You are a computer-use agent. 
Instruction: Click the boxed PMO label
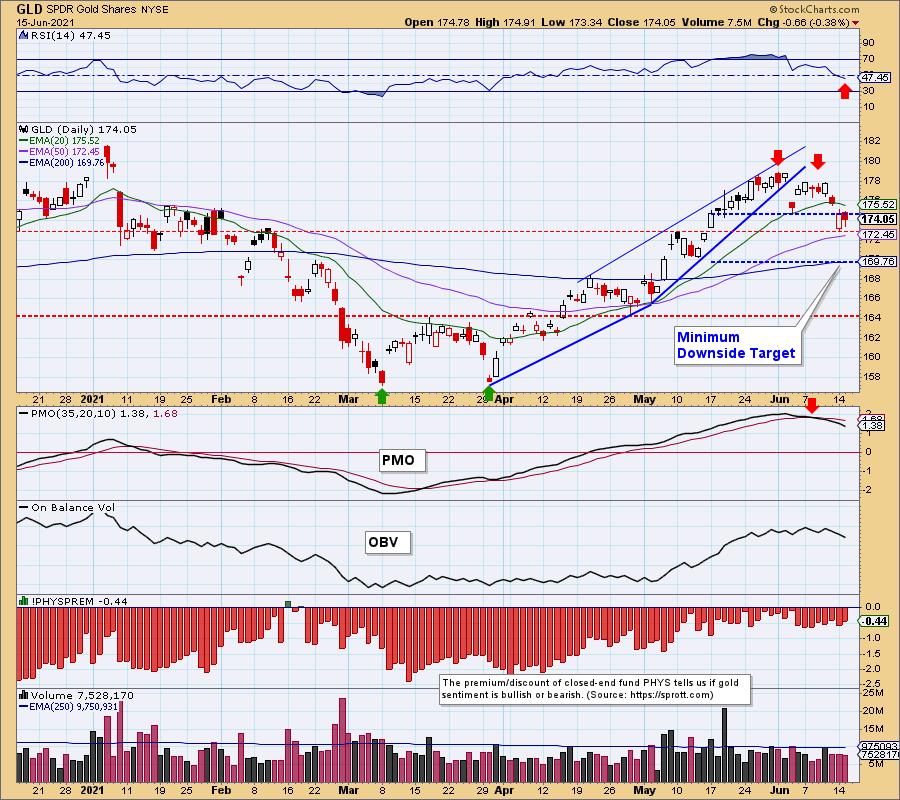[x=403, y=460]
